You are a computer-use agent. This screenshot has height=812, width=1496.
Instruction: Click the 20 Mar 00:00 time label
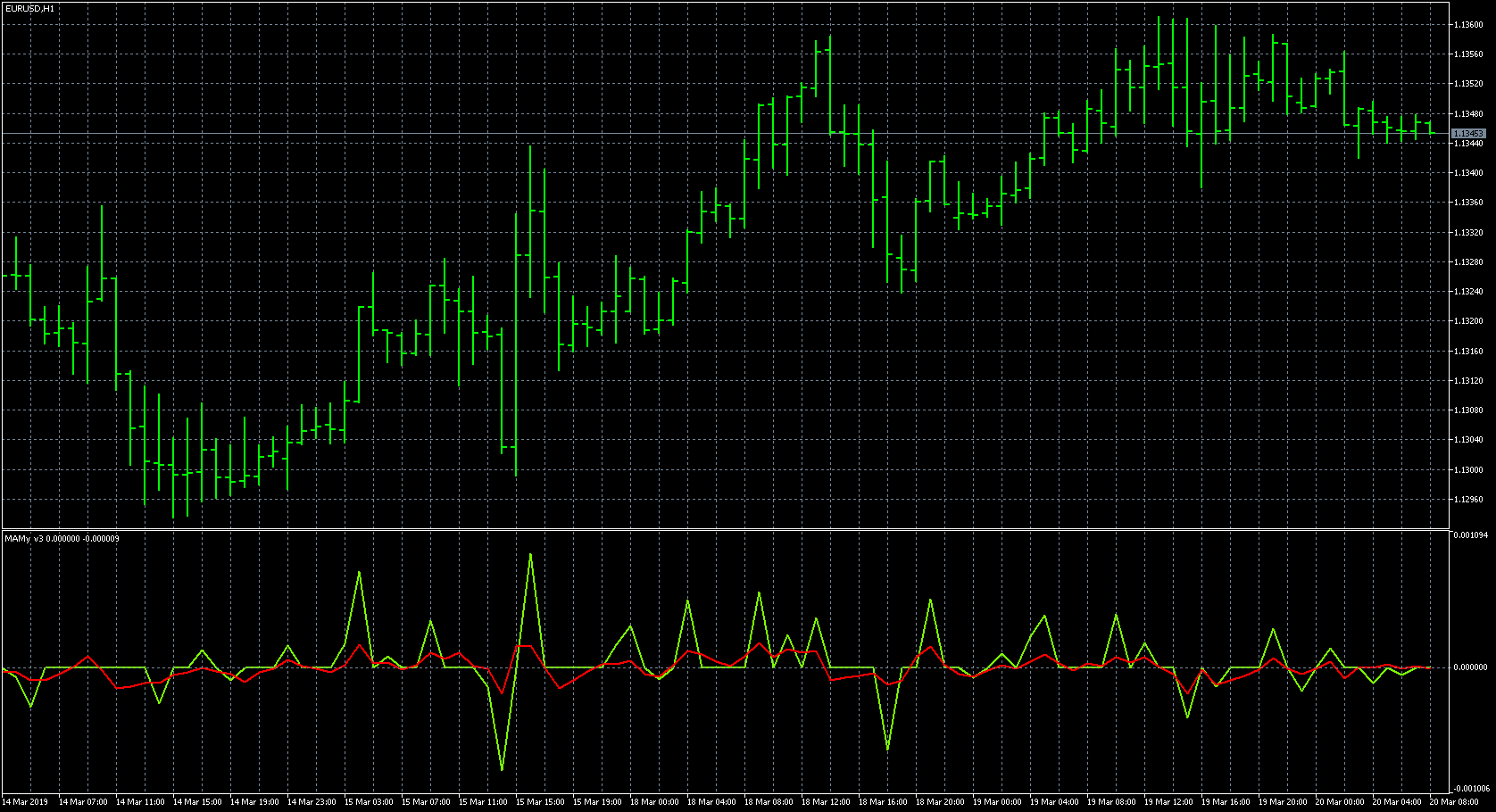click(1340, 802)
